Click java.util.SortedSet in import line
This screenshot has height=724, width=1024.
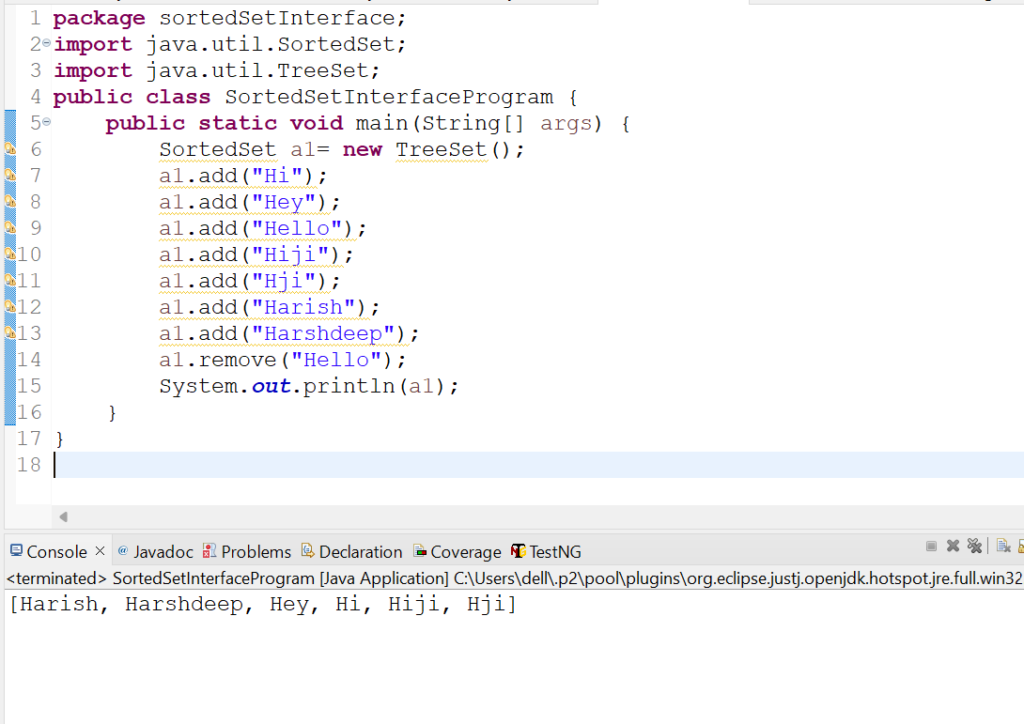point(270,44)
